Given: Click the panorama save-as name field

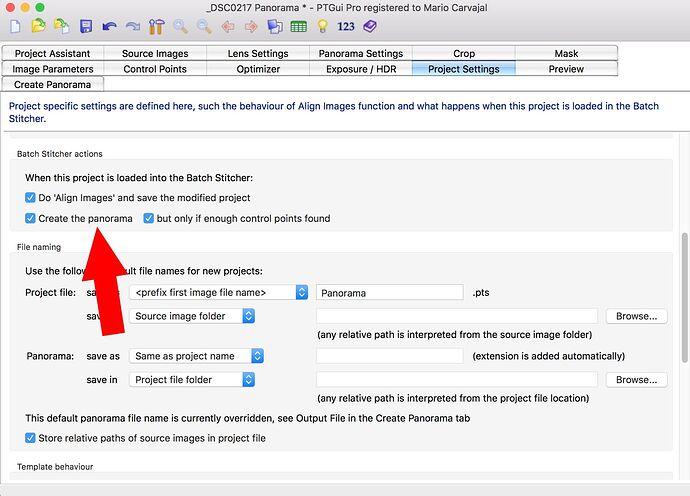Looking at the screenshot, I should click(390, 356).
